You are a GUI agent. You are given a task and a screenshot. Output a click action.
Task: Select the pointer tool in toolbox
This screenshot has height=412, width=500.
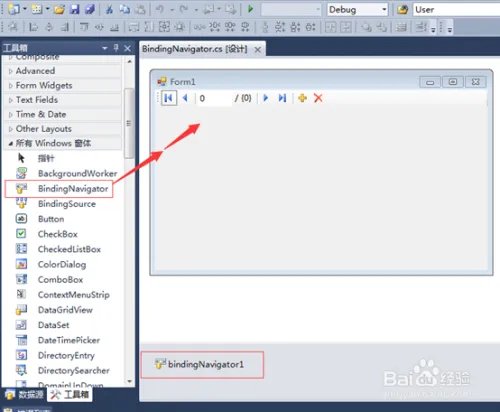[46, 158]
